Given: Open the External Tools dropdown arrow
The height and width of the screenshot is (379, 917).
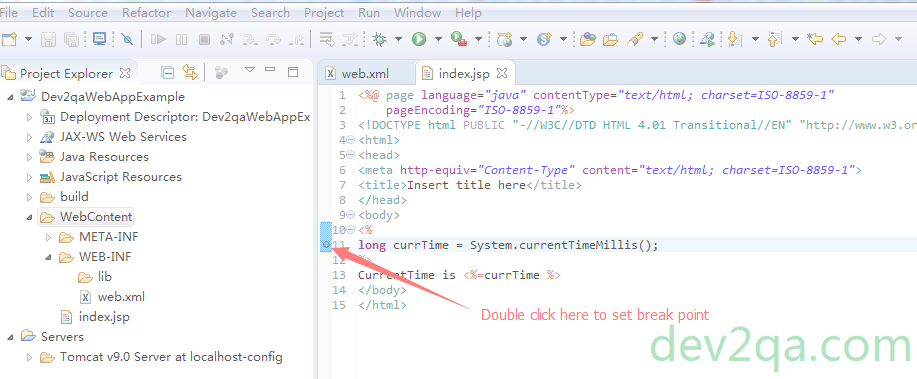Looking at the screenshot, I should tap(478, 39).
